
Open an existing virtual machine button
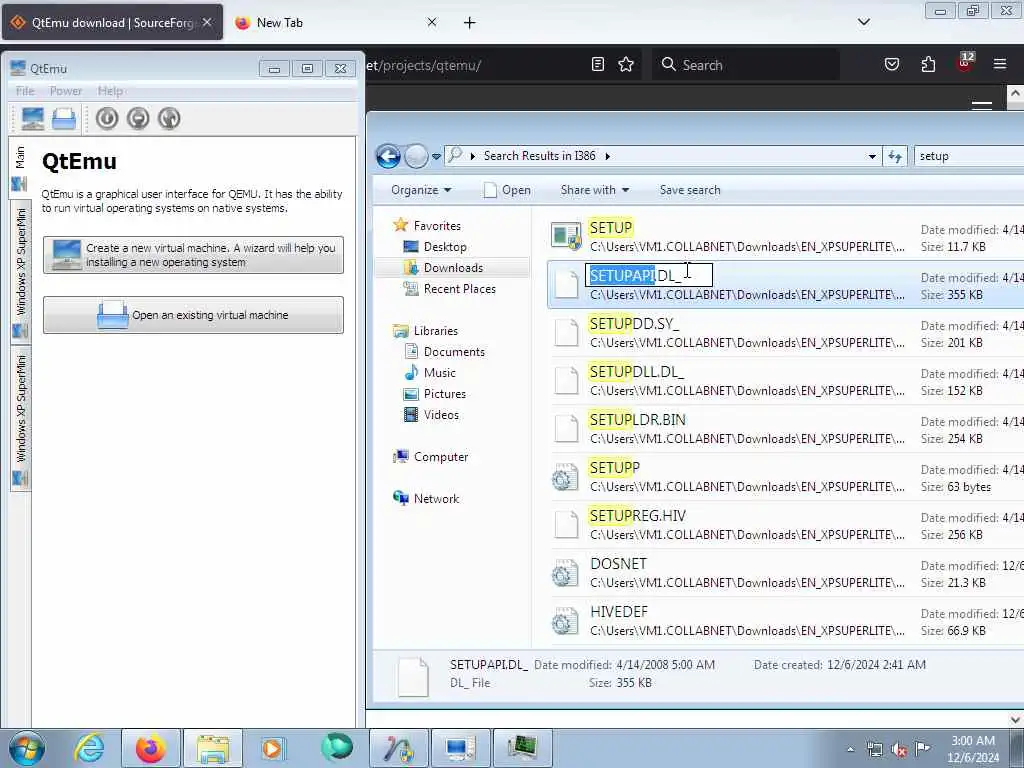pos(193,315)
